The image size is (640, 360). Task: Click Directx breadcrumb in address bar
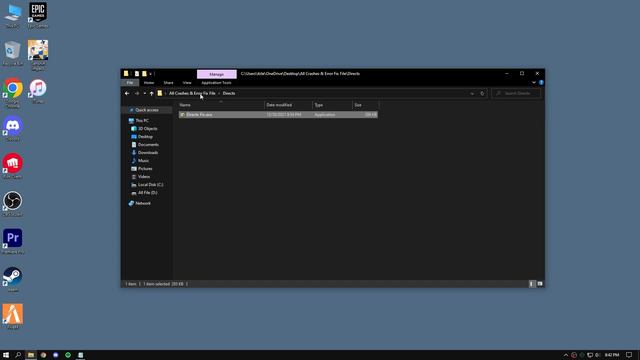tap(229, 93)
